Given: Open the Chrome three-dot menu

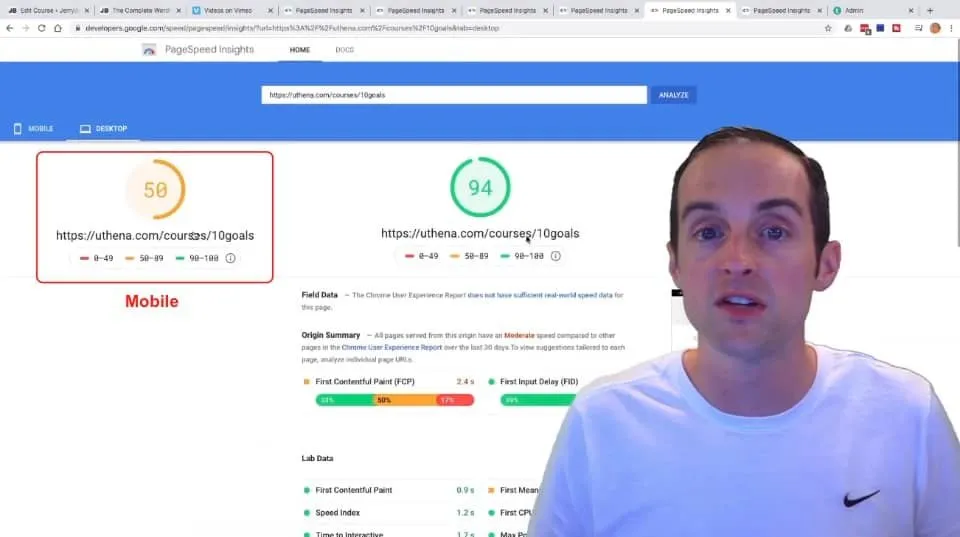Looking at the screenshot, I should [x=951, y=28].
